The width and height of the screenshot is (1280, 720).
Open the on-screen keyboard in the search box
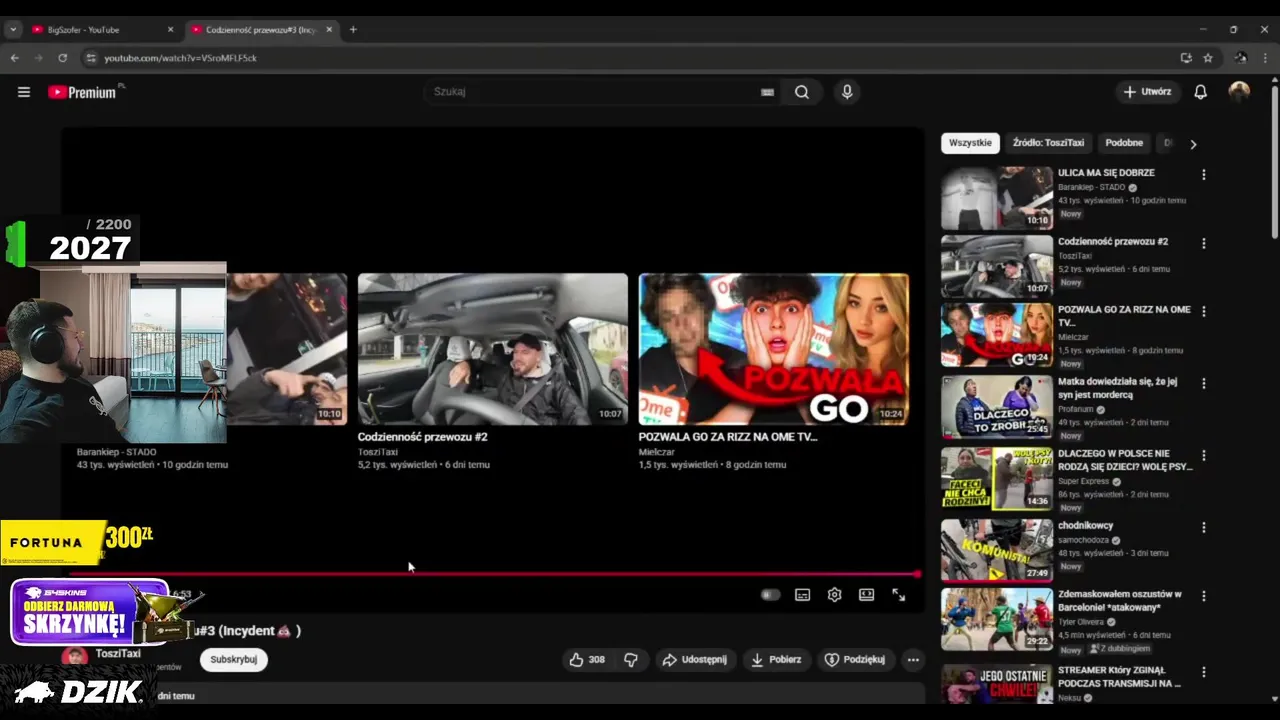[767, 92]
